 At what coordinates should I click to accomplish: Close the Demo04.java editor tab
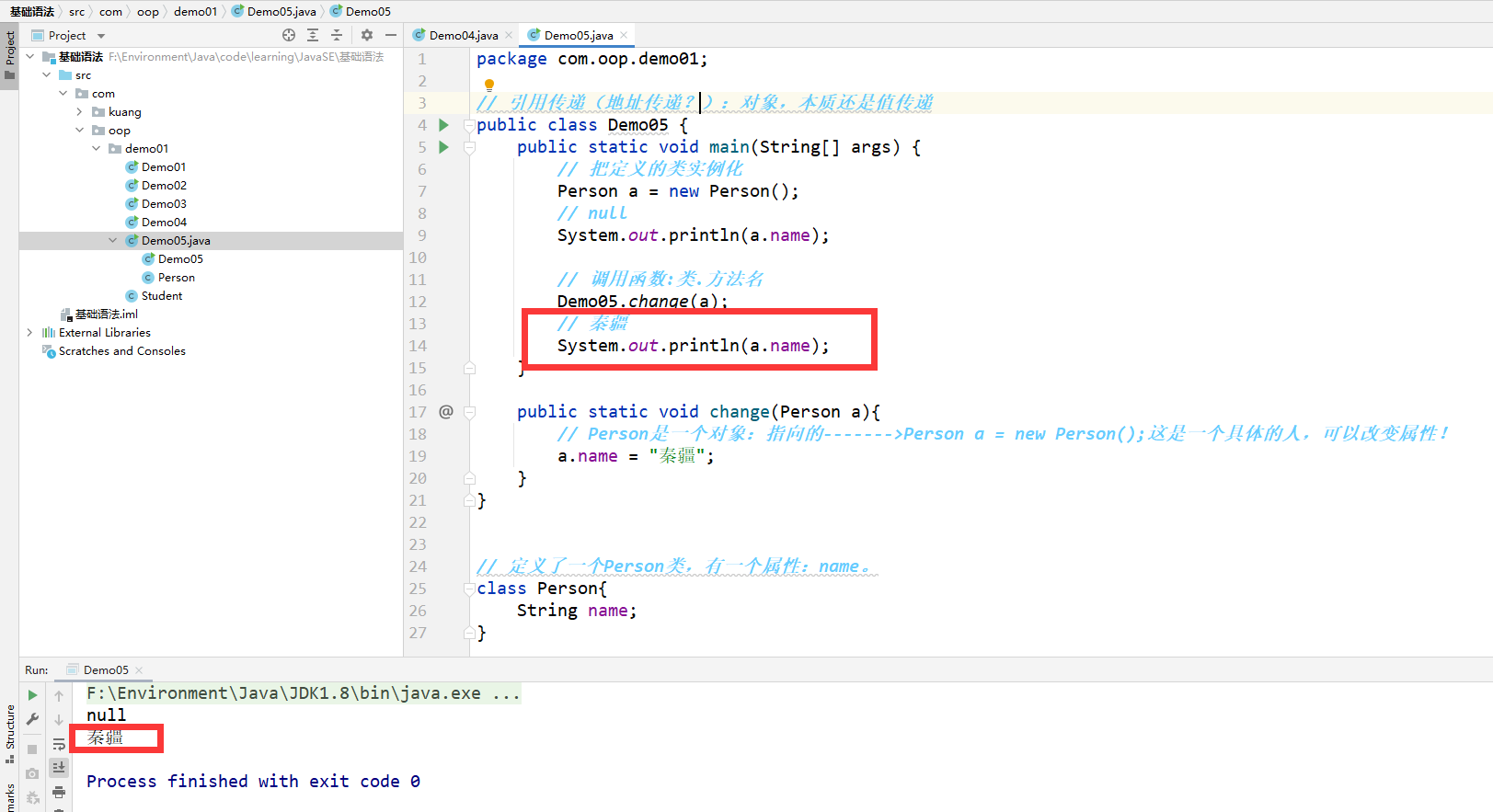pyautogui.click(x=509, y=36)
